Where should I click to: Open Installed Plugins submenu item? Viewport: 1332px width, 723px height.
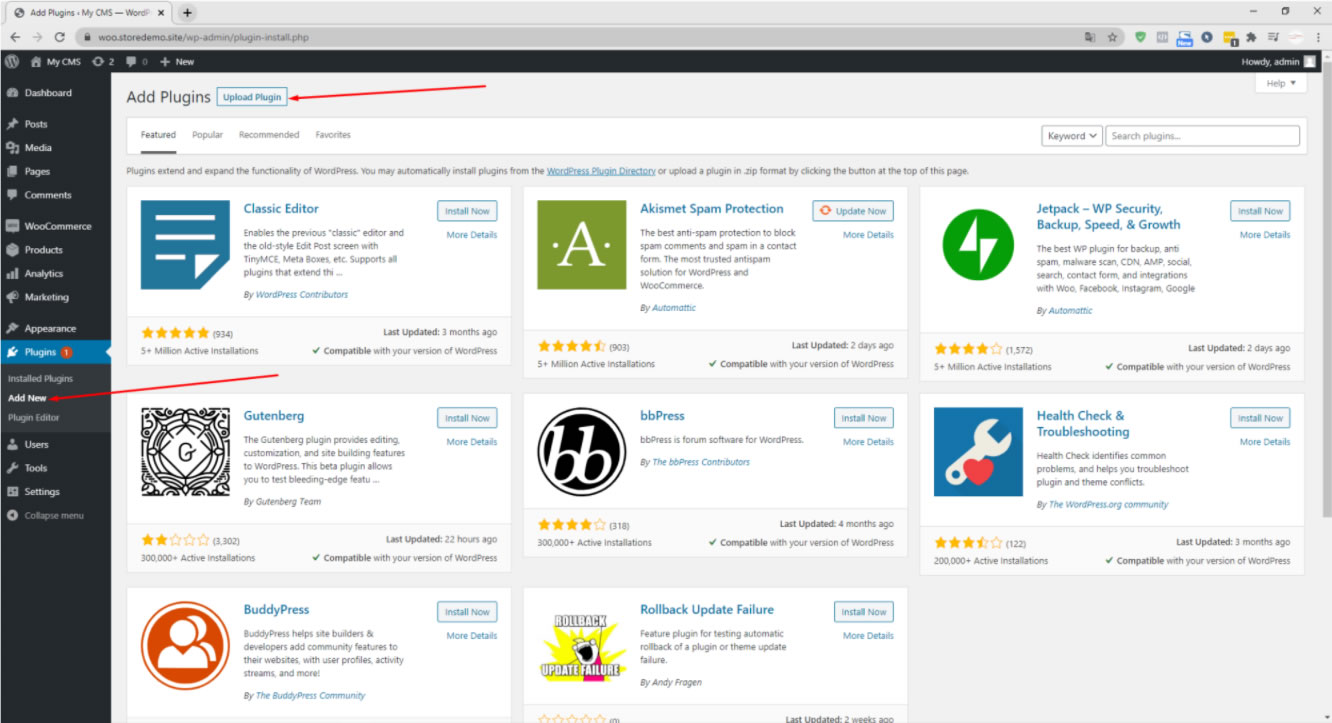(x=40, y=379)
